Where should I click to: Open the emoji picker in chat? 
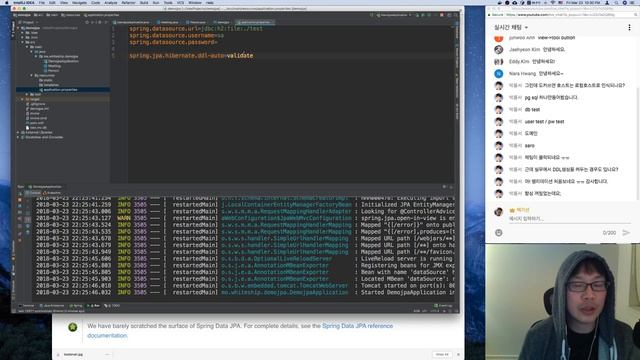(498, 233)
